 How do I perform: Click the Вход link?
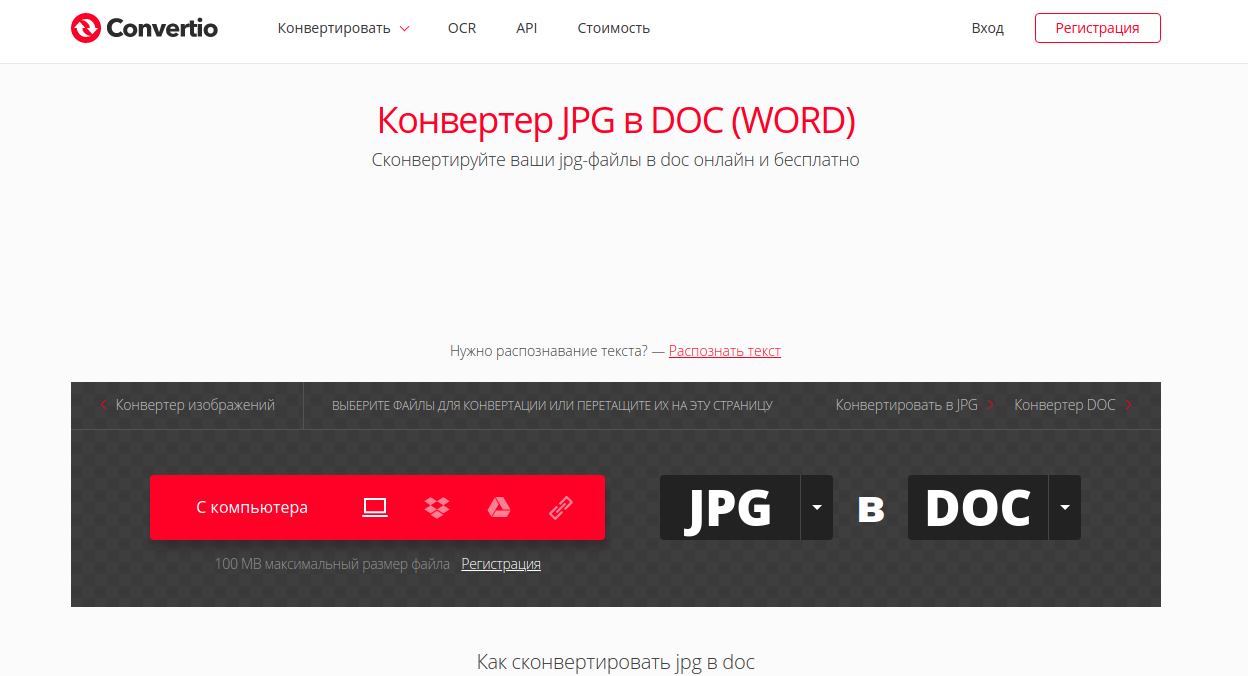pyautogui.click(x=987, y=28)
